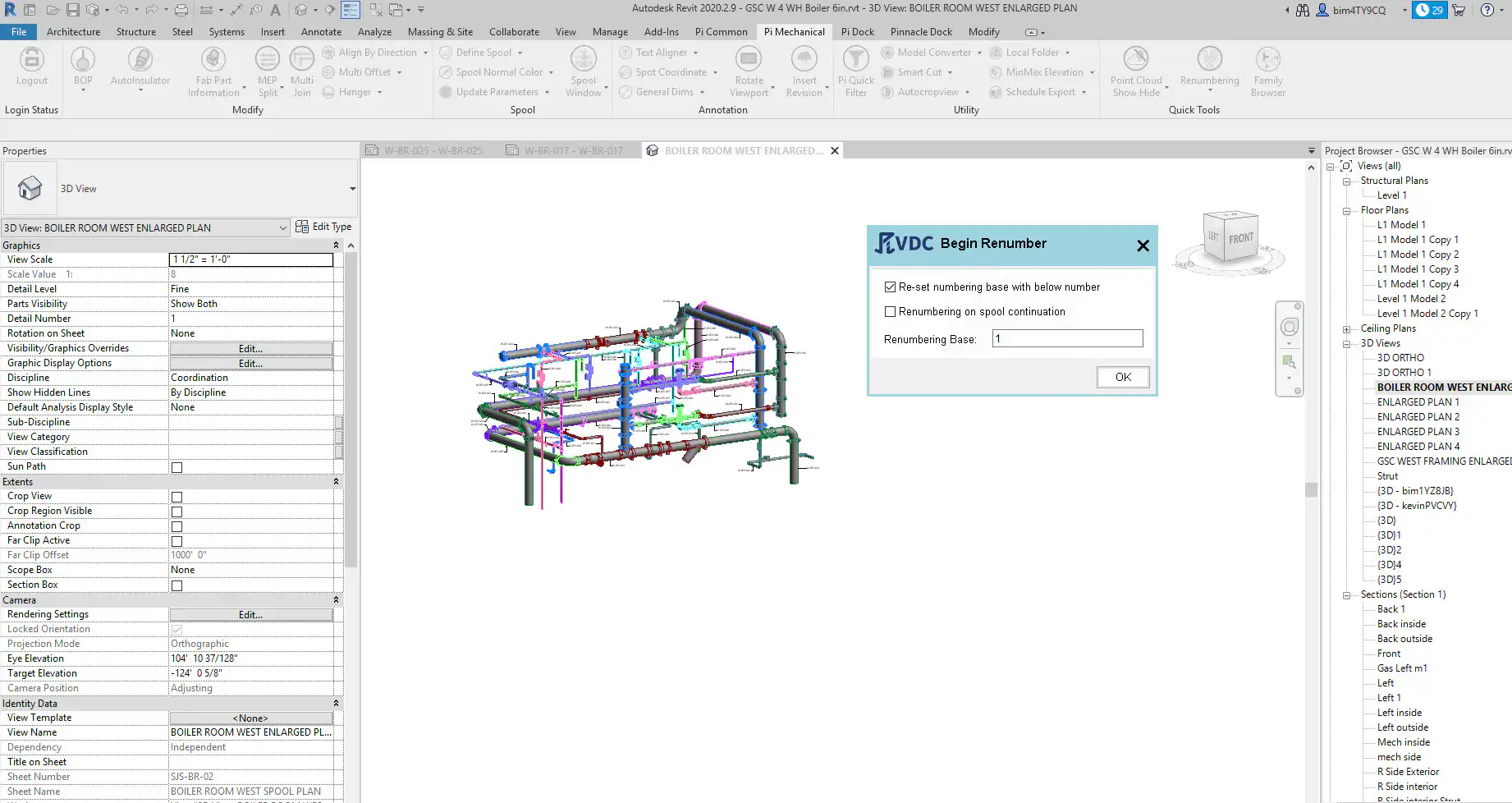Click the Renumbering Base input field

click(x=1067, y=338)
